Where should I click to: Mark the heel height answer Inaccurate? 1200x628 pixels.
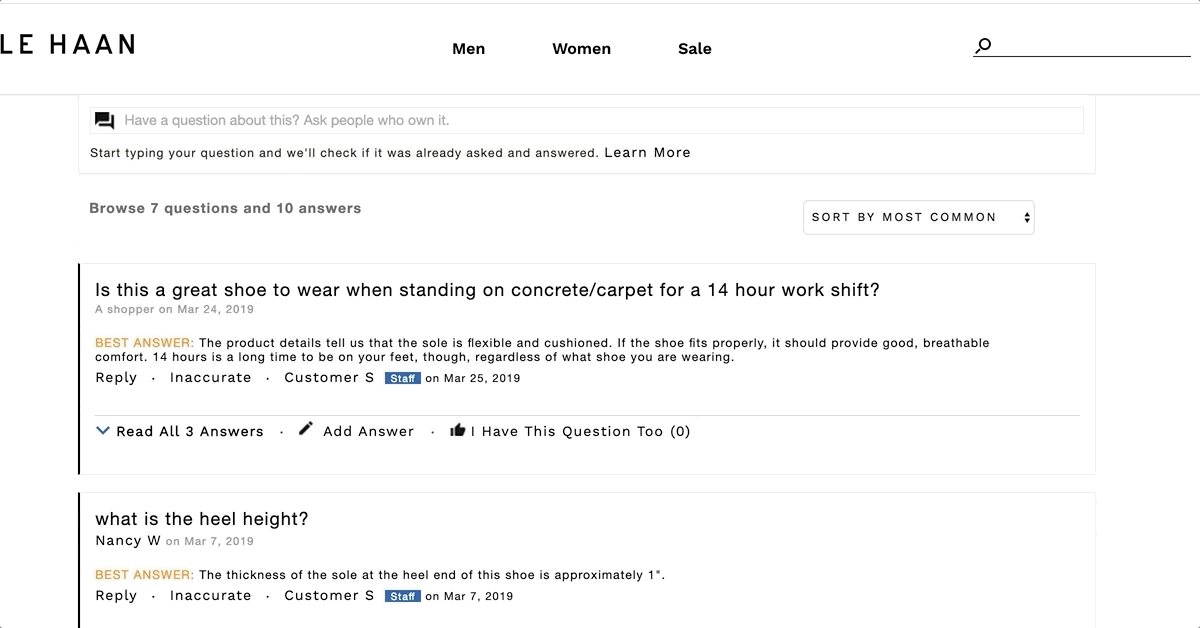[x=211, y=596]
